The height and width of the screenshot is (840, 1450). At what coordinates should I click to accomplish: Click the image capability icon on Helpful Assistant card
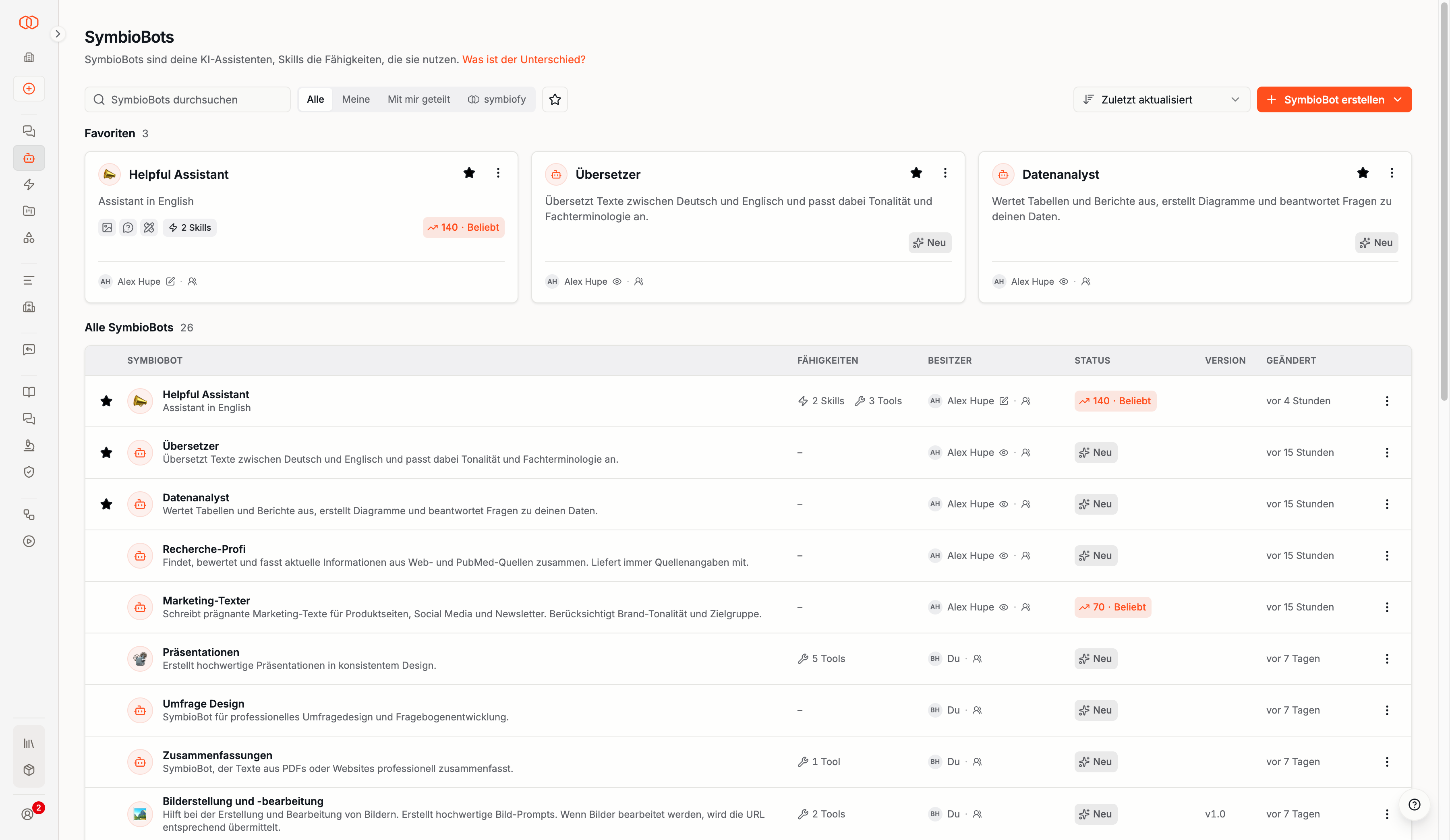pos(107,228)
